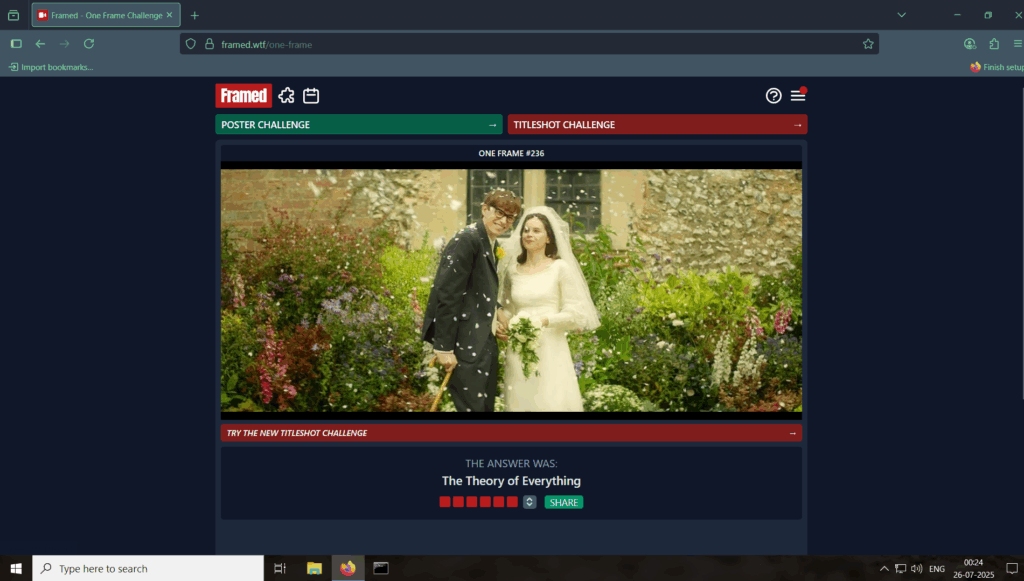Expand guesses with the up-down chevron button

(x=530, y=502)
